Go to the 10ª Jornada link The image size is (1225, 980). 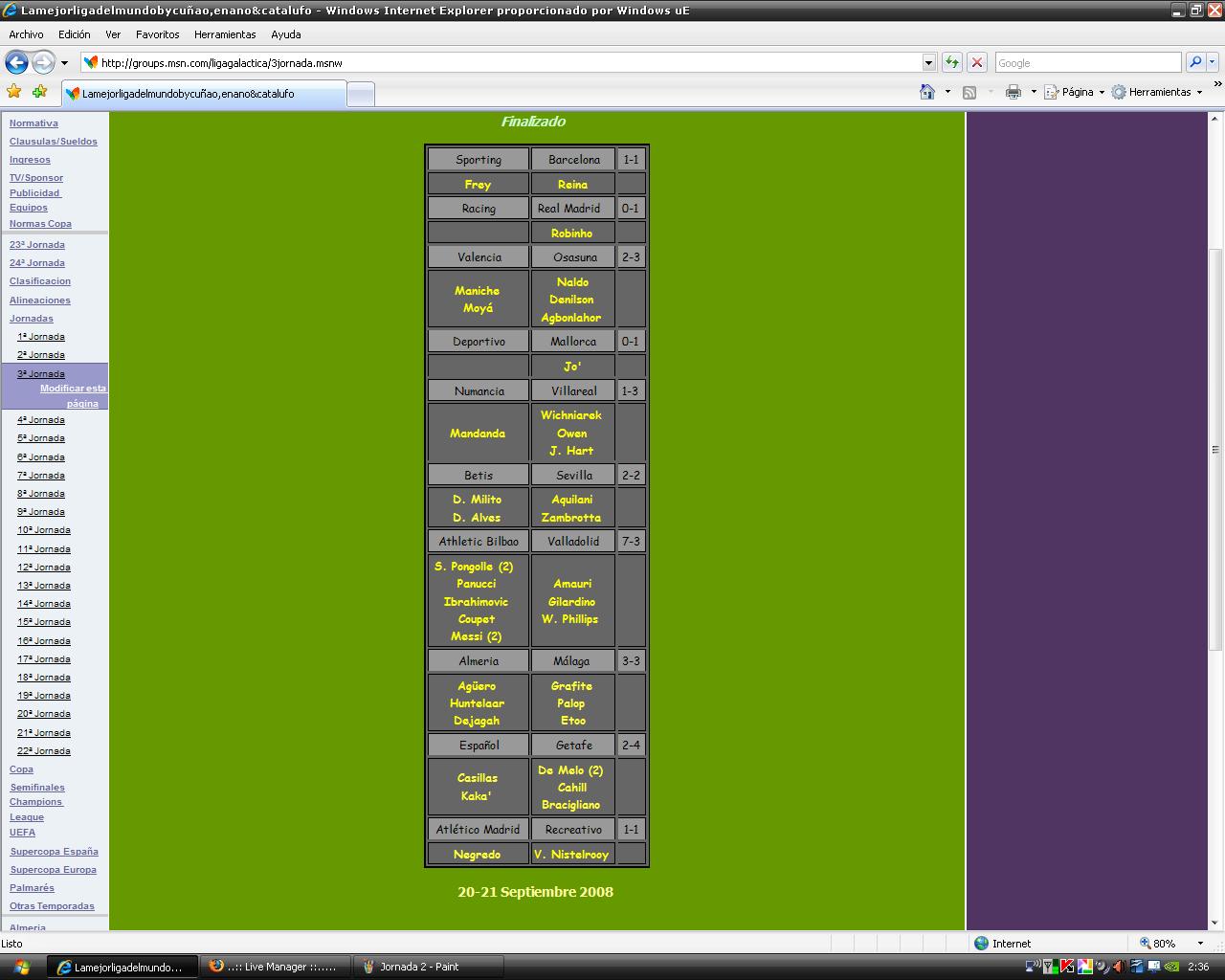click(x=44, y=530)
